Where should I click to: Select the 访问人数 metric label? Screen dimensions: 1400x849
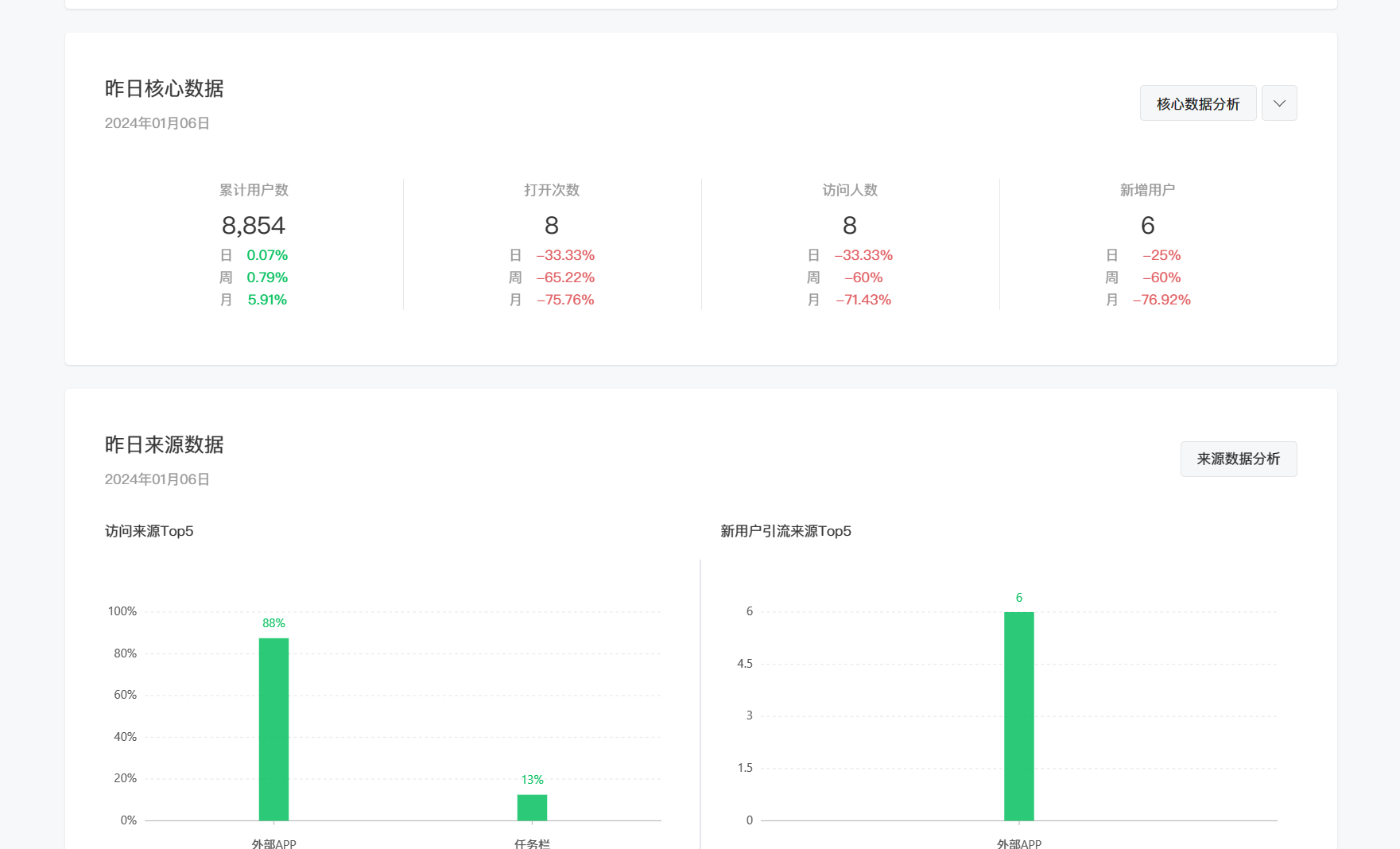(x=849, y=190)
